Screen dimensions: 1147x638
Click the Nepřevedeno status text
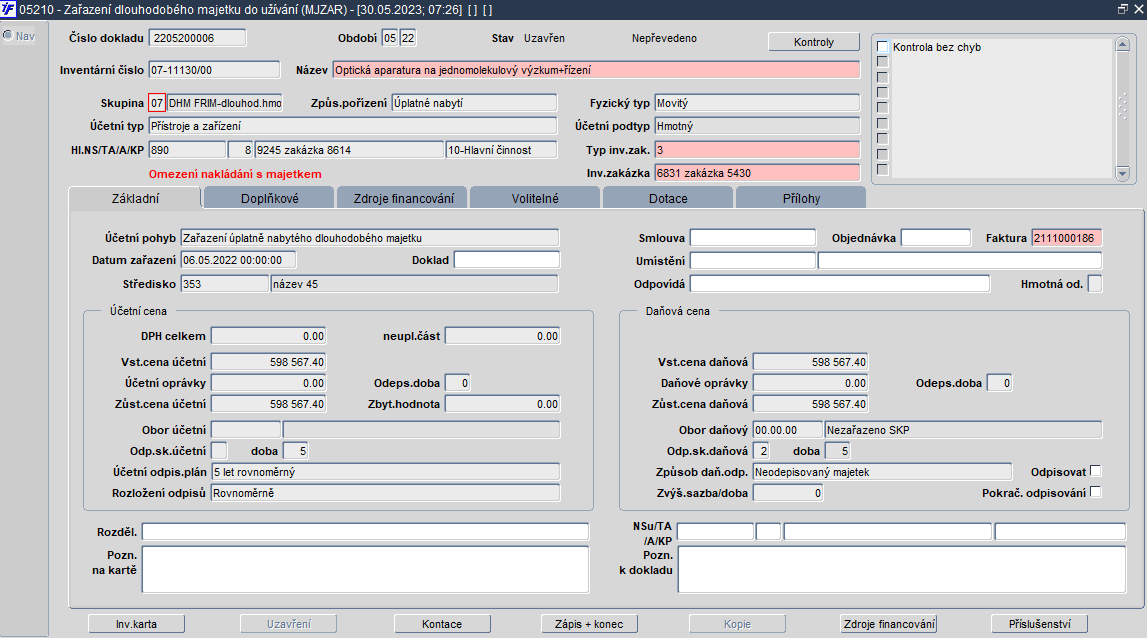(x=664, y=38)
